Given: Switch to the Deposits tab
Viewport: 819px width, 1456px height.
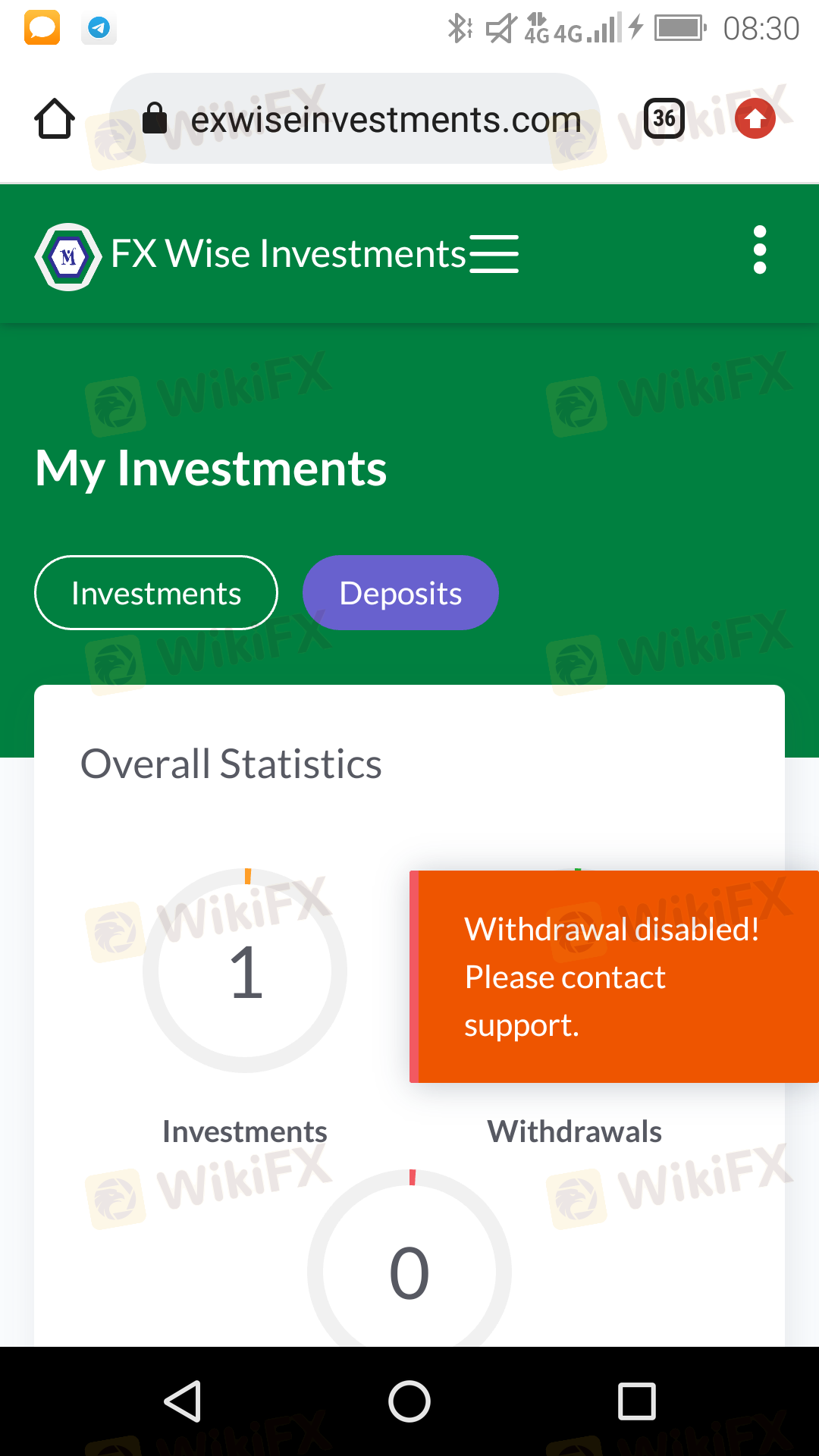Looking at the screenshot, I should point(400,593).
